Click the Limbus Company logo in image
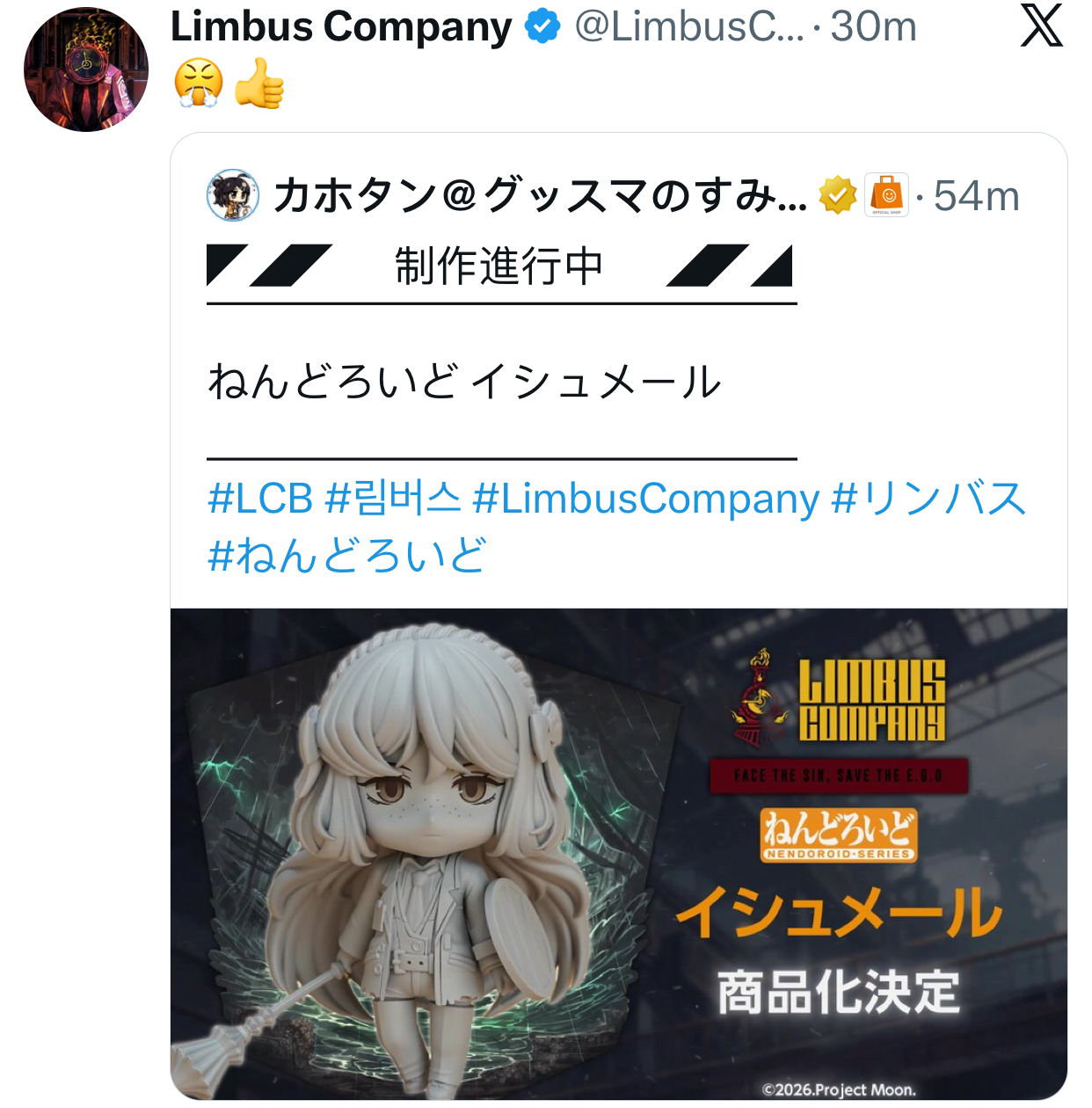The height and width of the screenshot is (1108, 1092). tap(838, 699)
